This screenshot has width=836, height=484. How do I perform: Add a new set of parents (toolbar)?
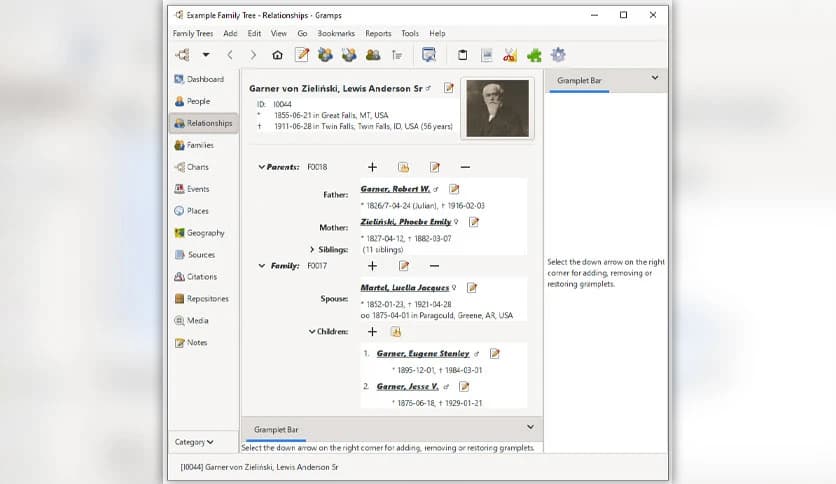tap(325, 54)
